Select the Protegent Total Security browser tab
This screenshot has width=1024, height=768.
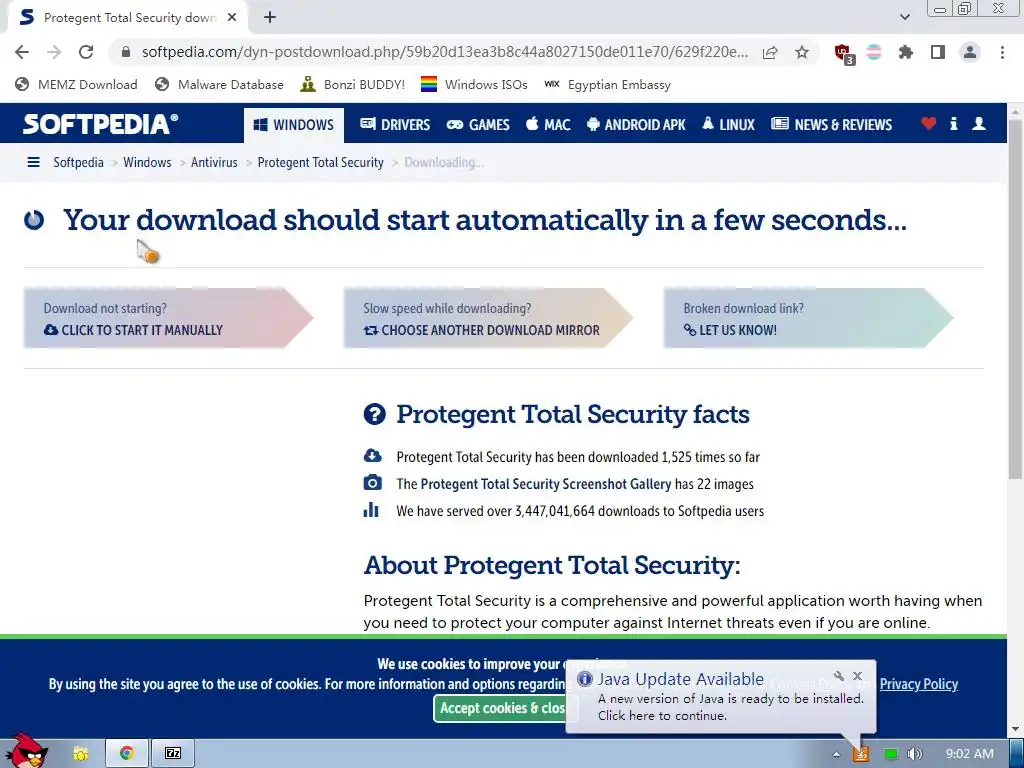tap(128, 18)
